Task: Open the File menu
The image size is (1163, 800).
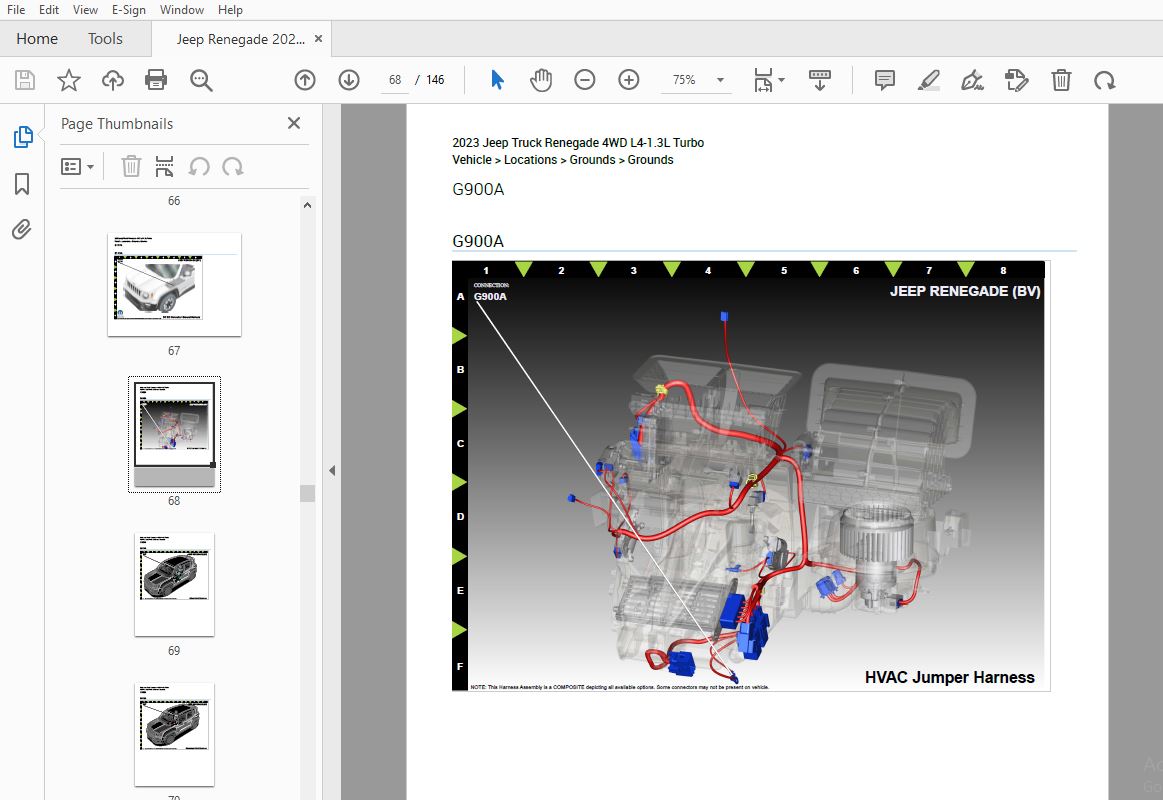Action: [x=16, y=10]
